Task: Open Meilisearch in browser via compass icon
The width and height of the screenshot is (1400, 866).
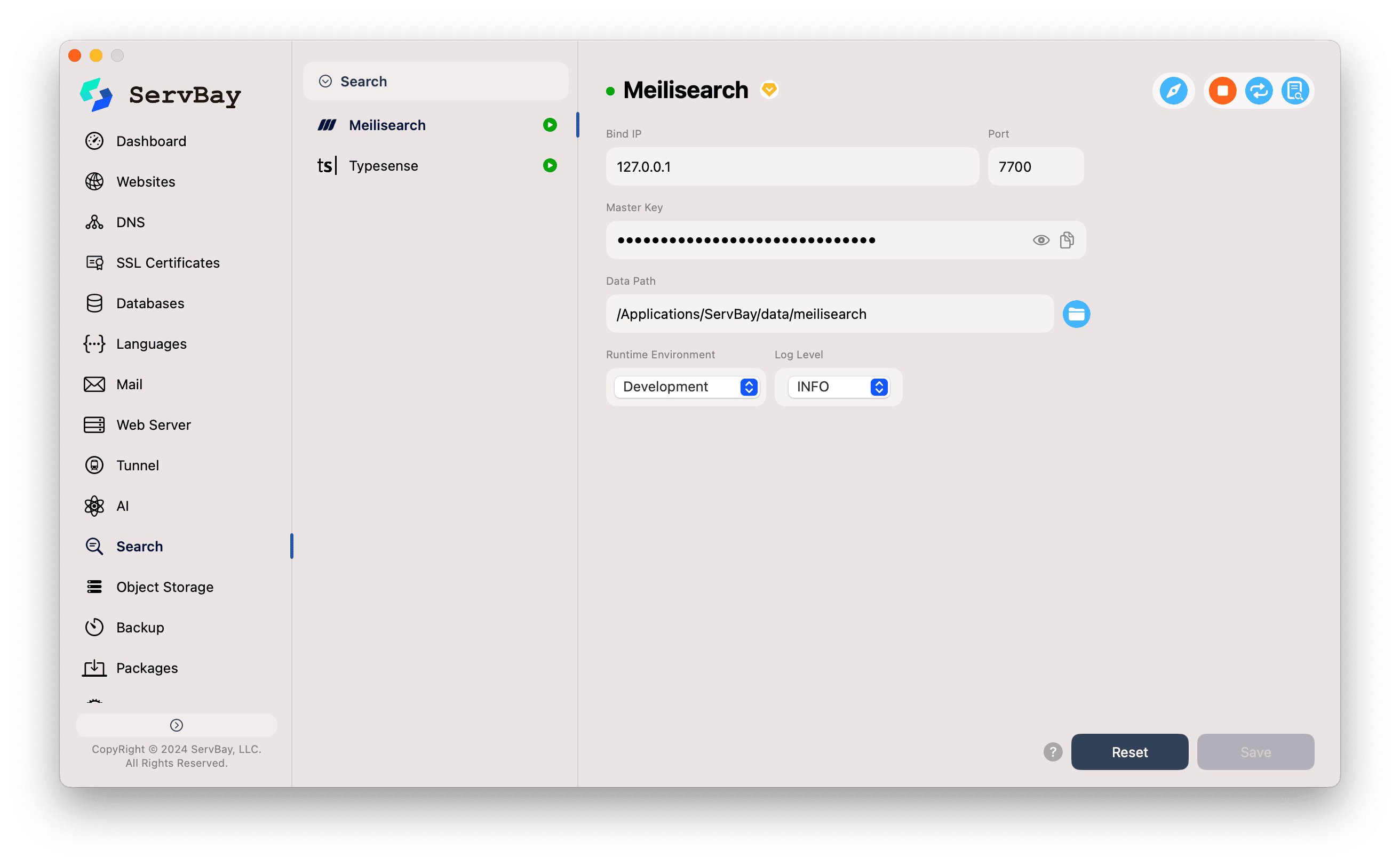Action: coord(1174,91)
